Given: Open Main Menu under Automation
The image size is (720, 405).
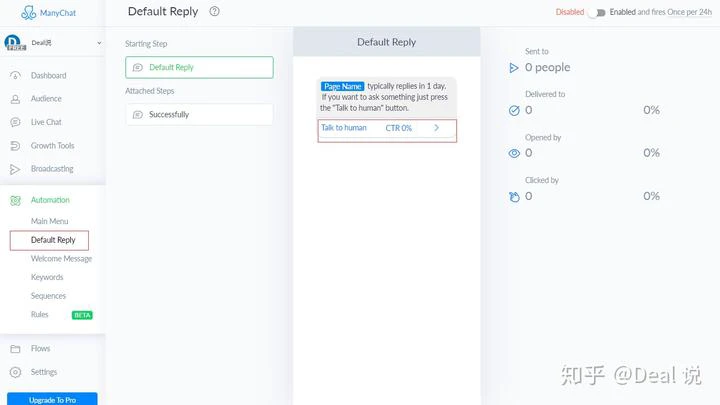Looking at the screenshot, I should coord(50,221).
